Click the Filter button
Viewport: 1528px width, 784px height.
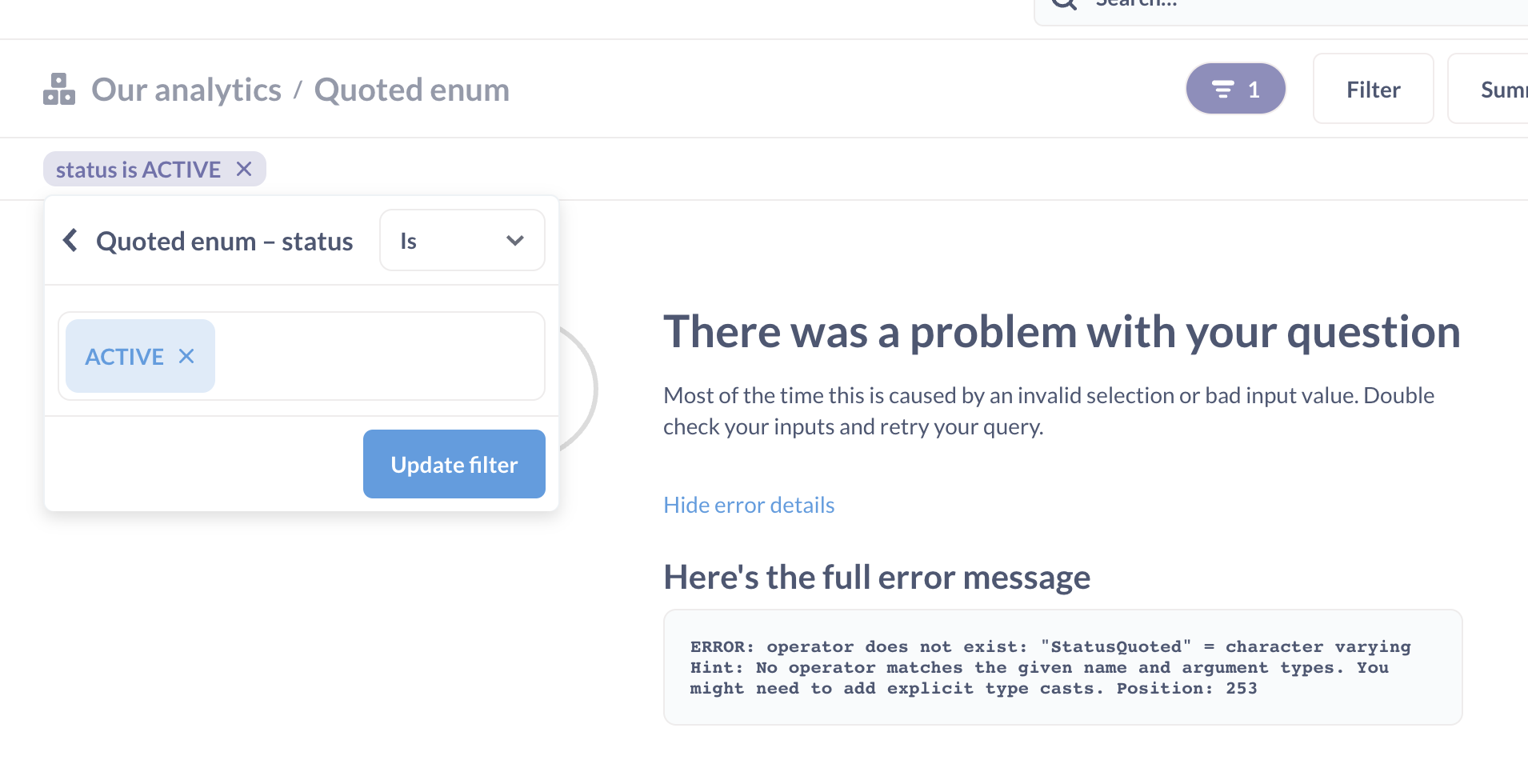[x=1373, y=89]
